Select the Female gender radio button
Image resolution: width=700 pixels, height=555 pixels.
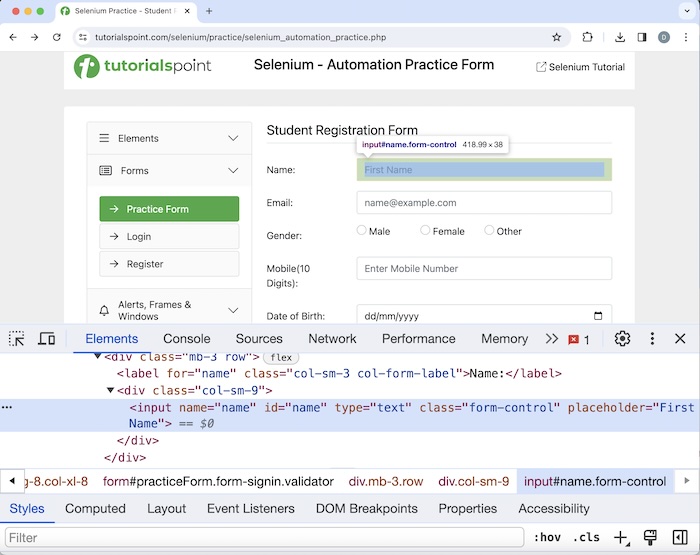(x=425, y=230)
